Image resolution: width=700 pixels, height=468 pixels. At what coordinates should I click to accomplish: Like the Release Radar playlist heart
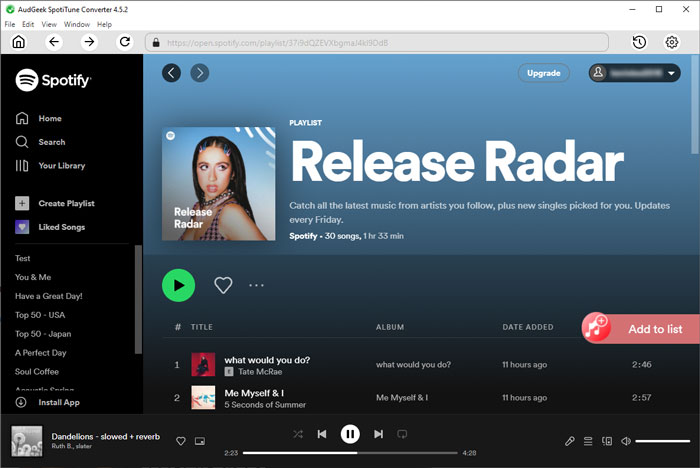(x=223, y=285)
